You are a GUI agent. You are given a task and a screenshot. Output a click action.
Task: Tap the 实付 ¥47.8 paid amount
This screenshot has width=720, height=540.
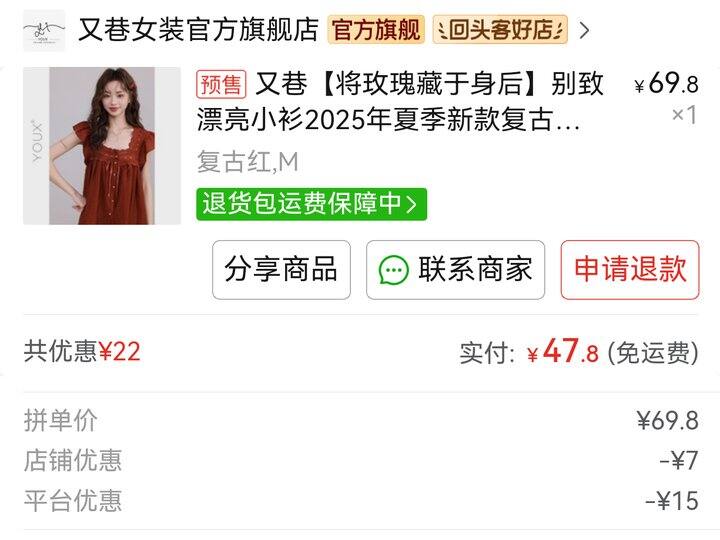579,352
